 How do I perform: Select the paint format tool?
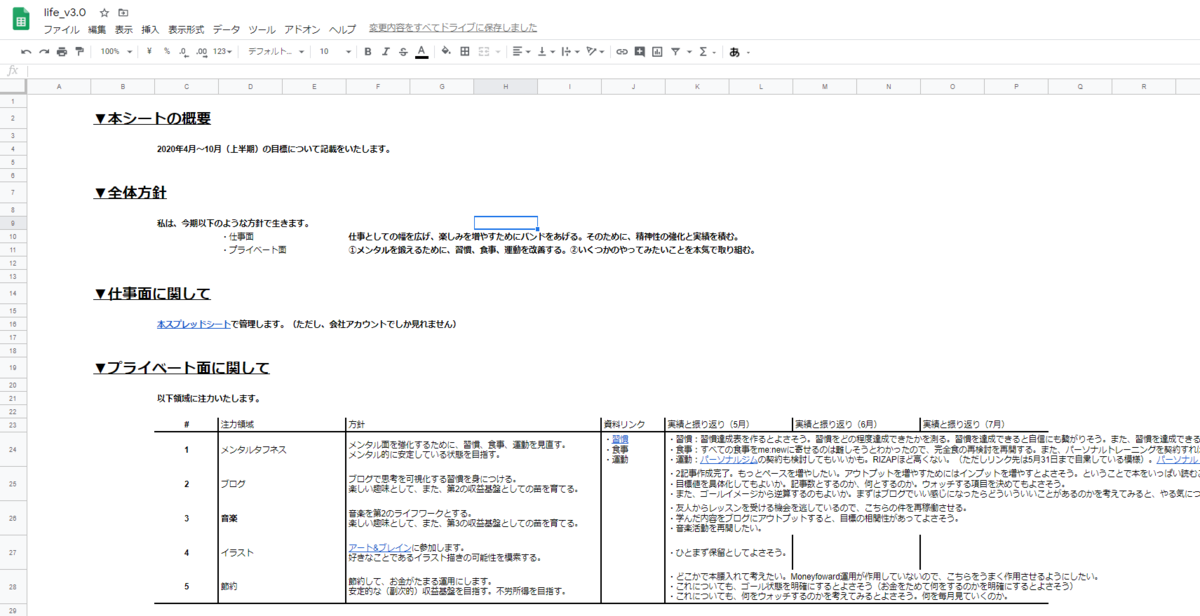pyautogui.click(x=79, y=51)
